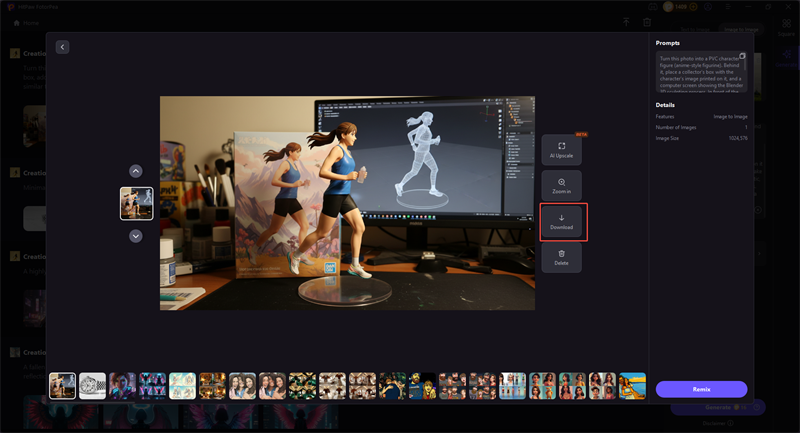
Task: Click the back arrow to close preview
Action: [62, 47]
